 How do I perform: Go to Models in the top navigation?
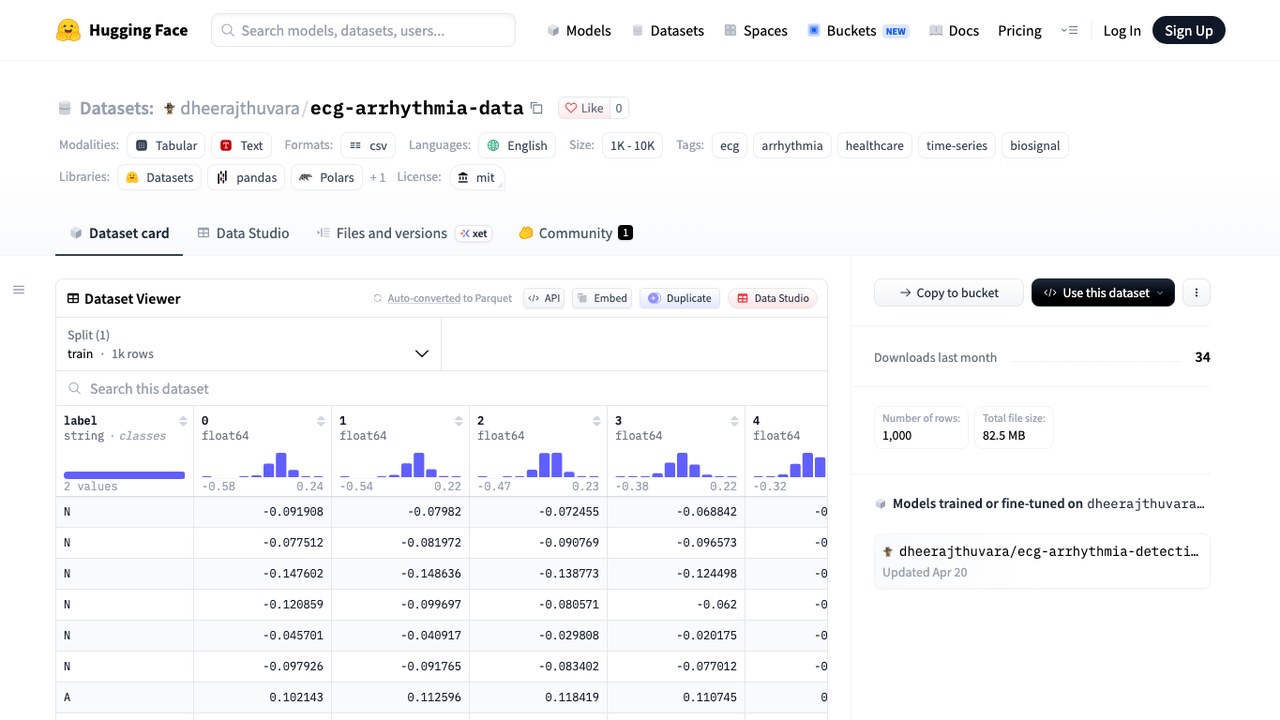pyautogui.click(x=579, y=30)
